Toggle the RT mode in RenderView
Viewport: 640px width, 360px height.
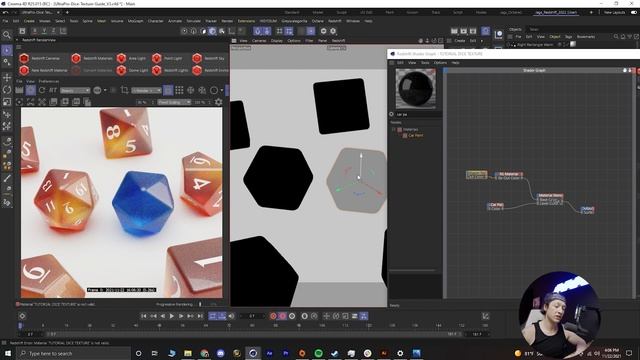click(53, 90)
